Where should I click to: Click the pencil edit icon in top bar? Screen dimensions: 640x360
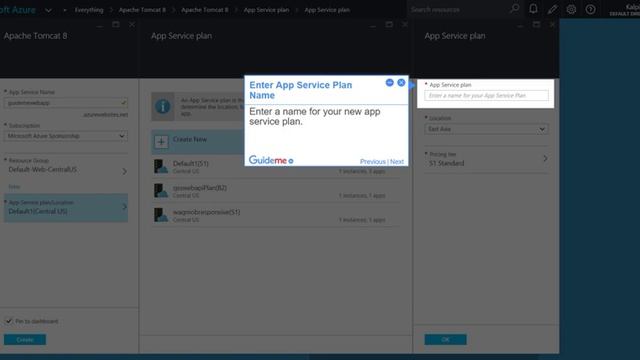[x=552, y=9]
